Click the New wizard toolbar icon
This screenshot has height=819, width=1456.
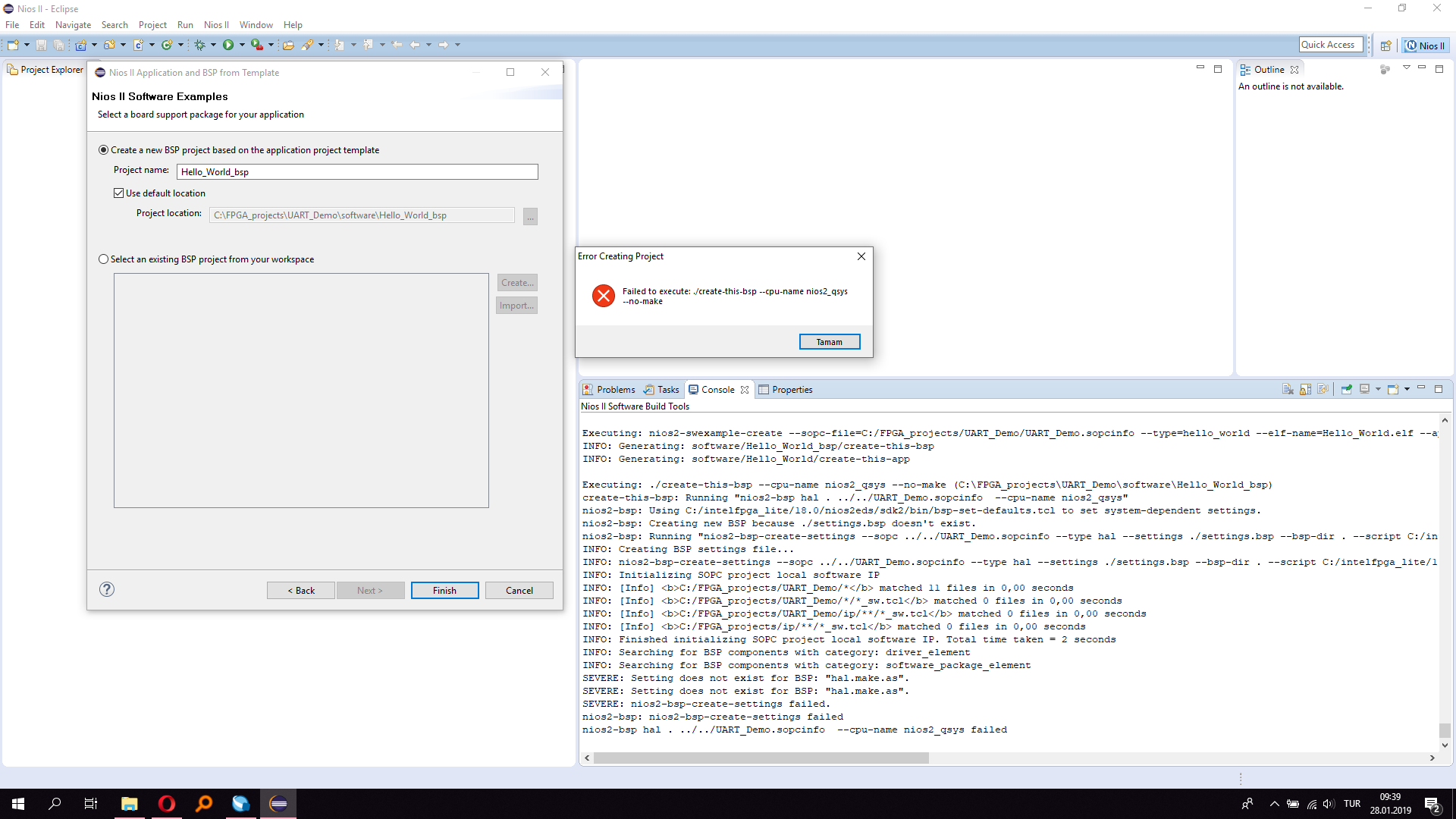pyautogui.click(x=13, y=45)
